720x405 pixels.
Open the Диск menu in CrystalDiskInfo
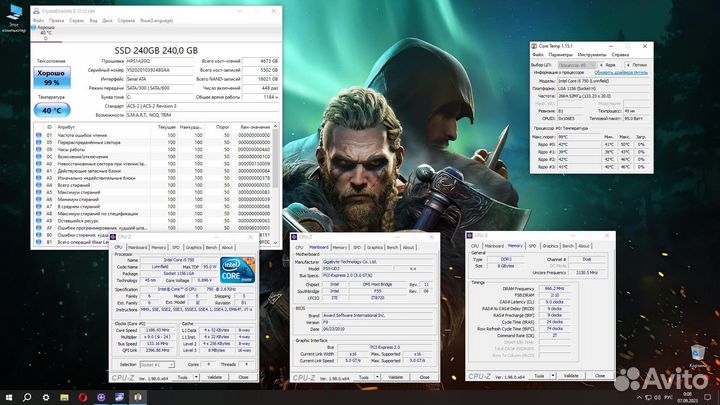(107, 21)
